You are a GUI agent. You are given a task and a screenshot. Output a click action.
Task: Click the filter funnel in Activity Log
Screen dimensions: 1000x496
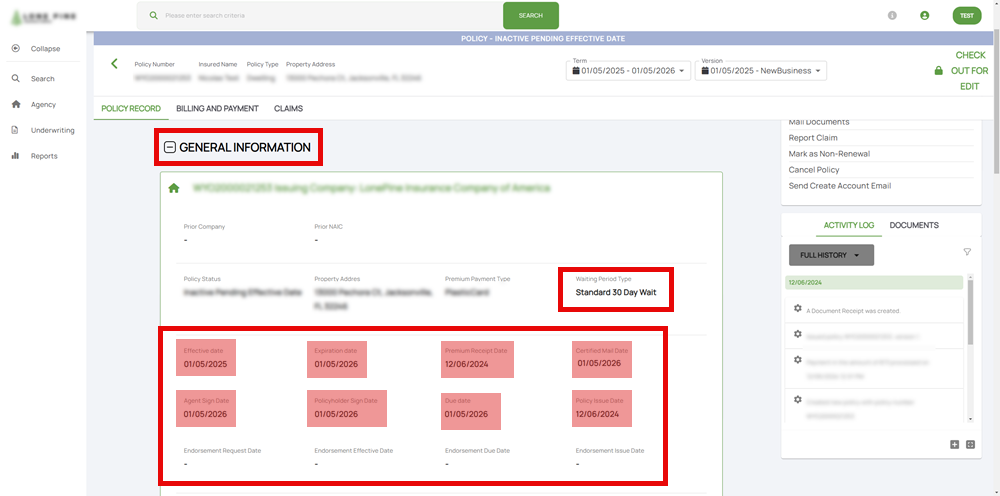967,252
